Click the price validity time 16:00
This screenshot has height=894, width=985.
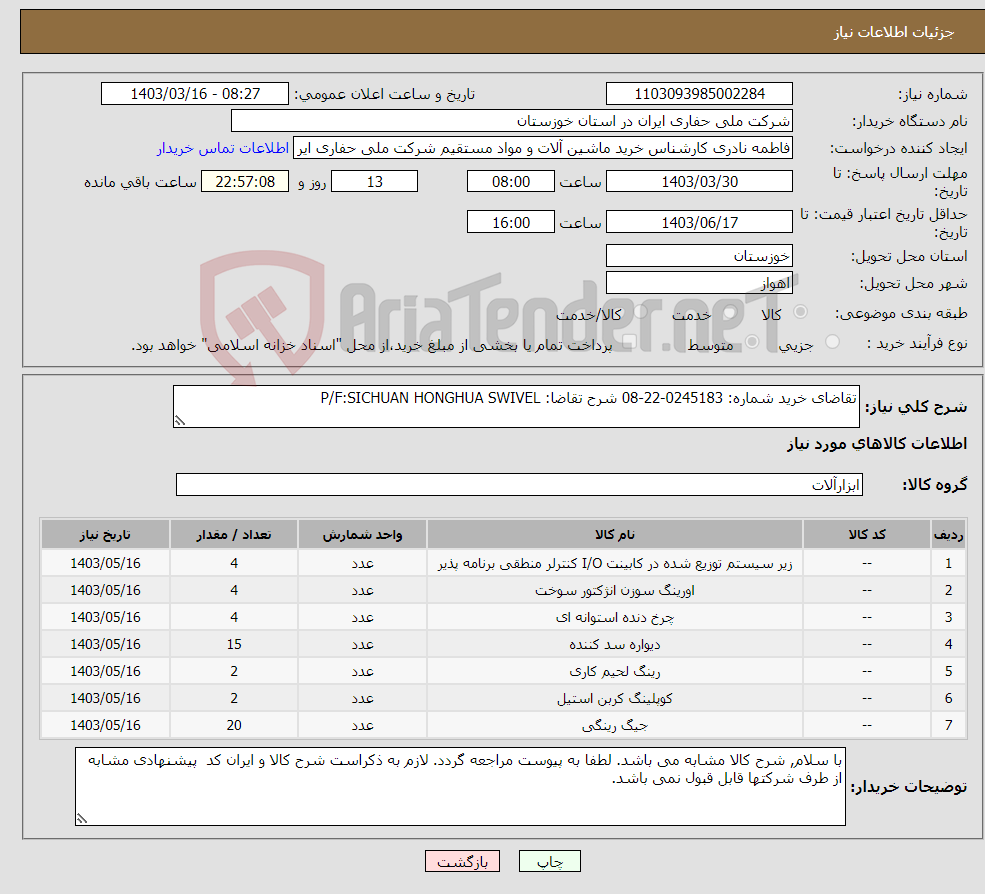pos(511,222)
